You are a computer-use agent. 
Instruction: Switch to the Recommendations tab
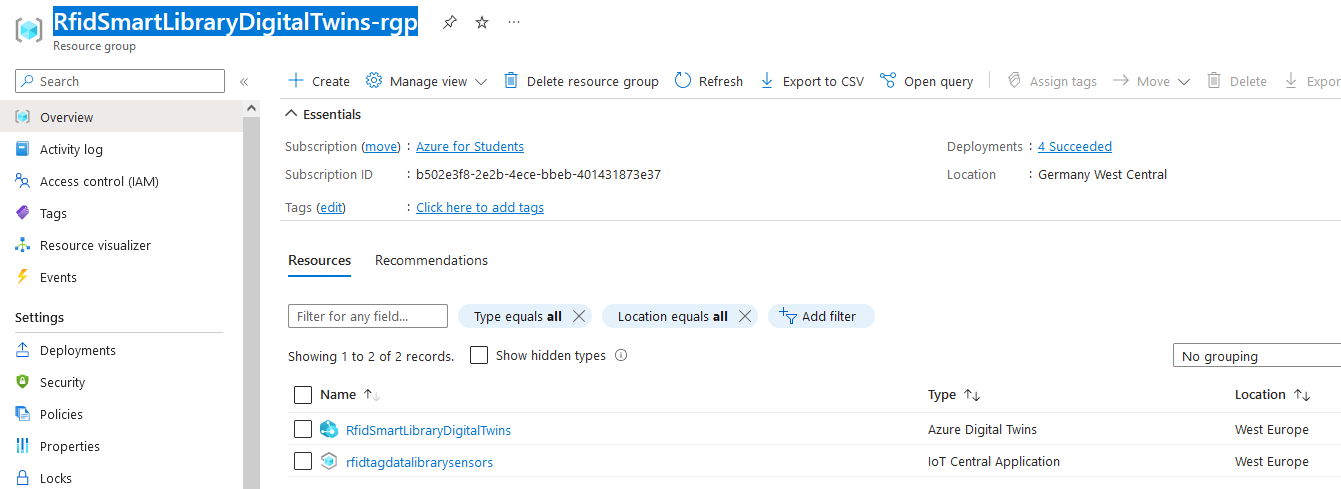(432, 260)
